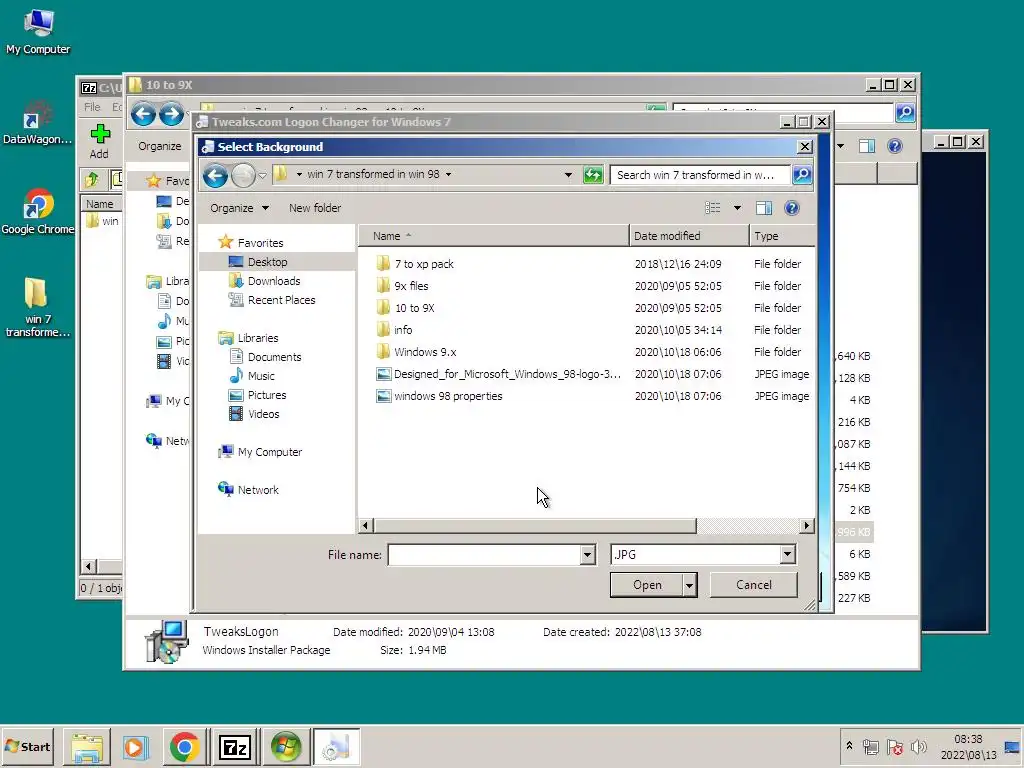
Task: Click the horizontal scrollbar left arrow
Action: point(366,526)
